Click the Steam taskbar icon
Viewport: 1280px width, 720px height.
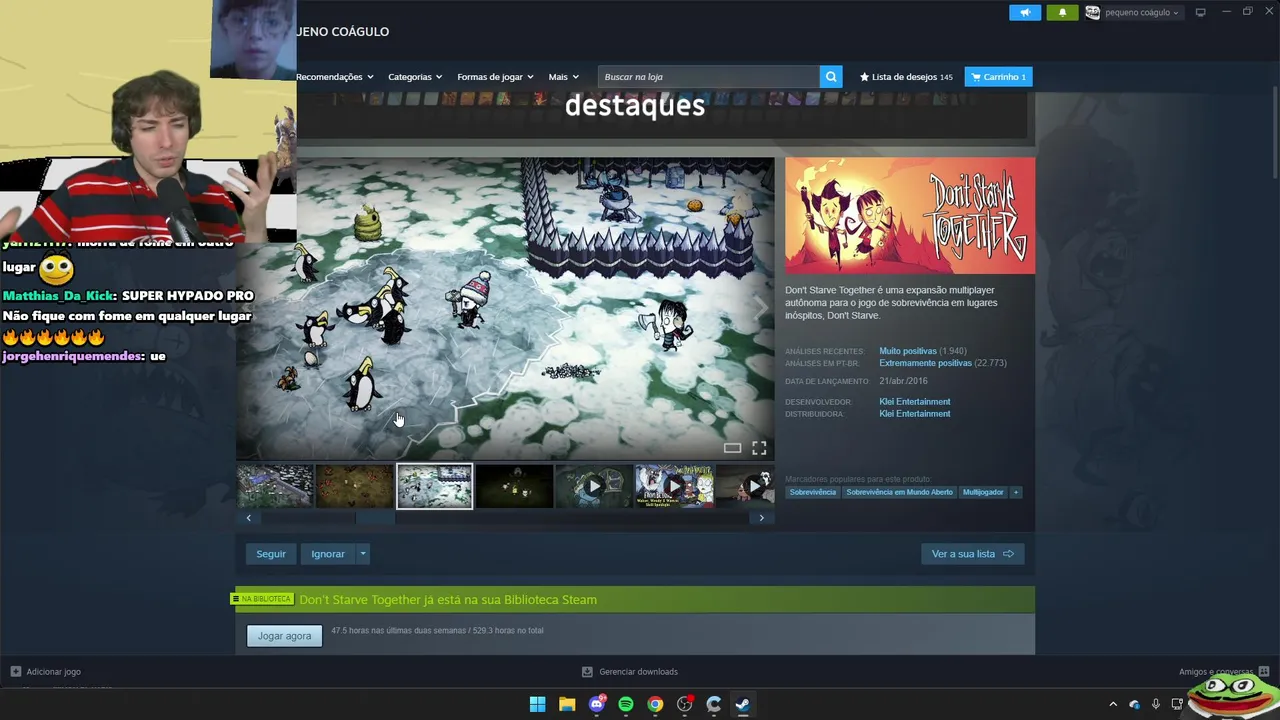[743, 704]
